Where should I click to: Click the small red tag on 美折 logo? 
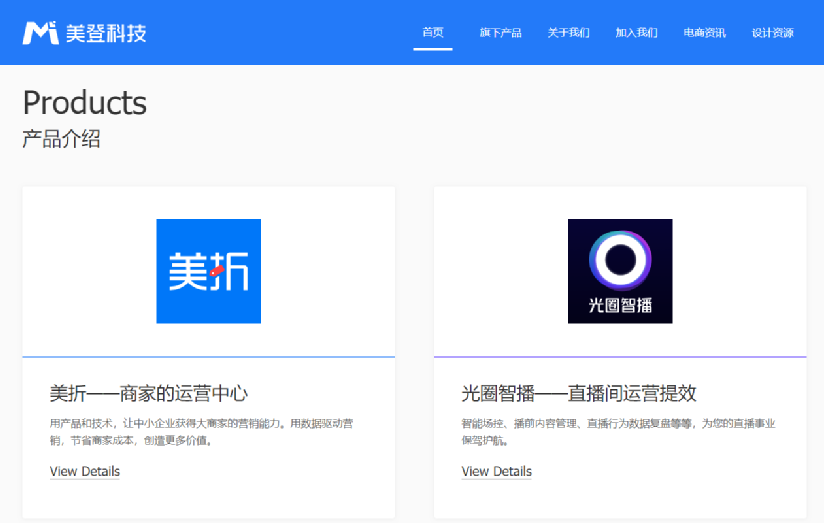tap(216, 270)
